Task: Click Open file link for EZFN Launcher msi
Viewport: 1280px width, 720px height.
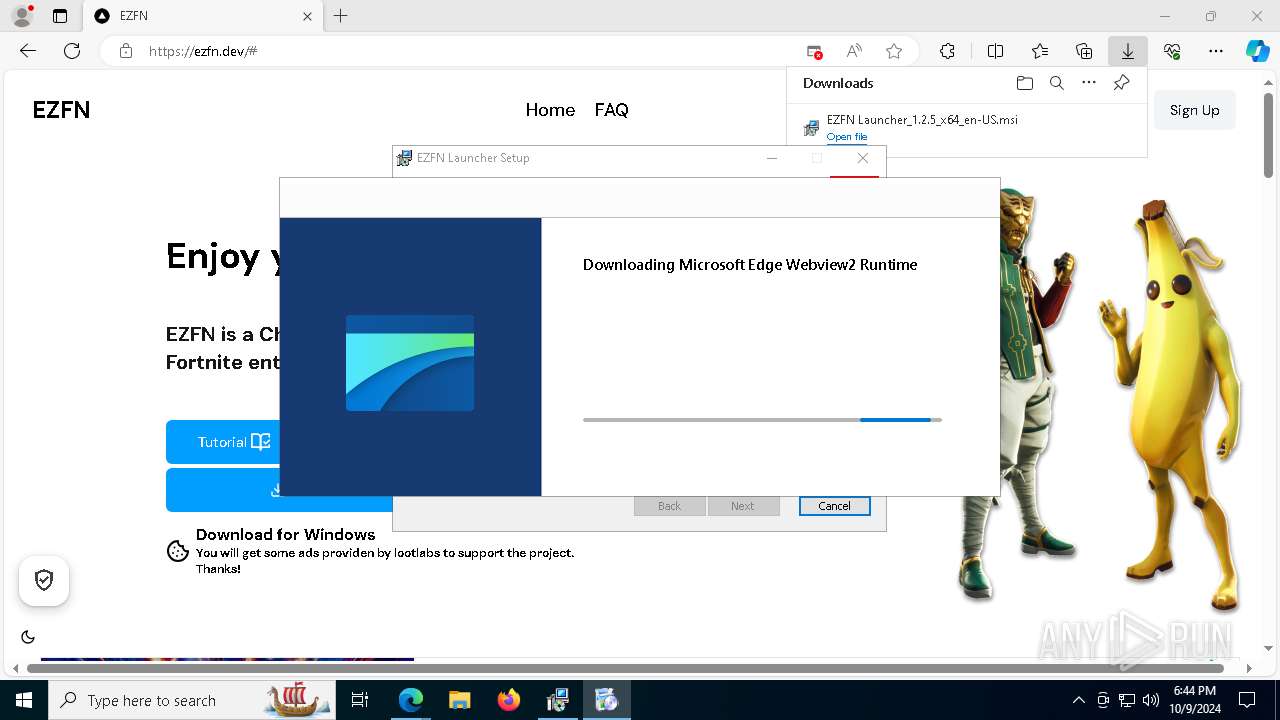Action: (x=847, y=137)
